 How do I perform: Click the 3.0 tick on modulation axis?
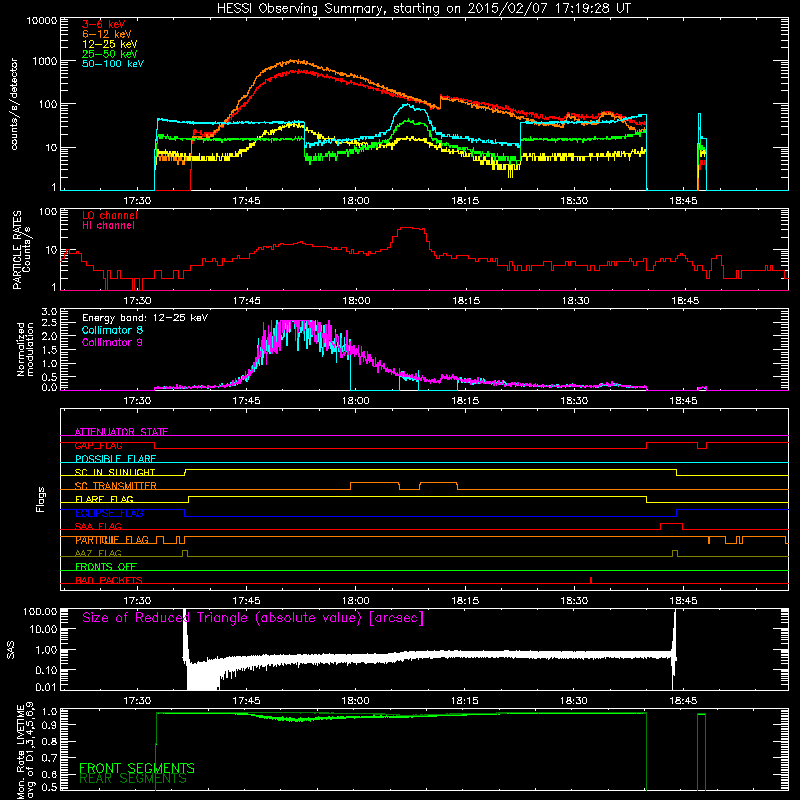point(49,312)
